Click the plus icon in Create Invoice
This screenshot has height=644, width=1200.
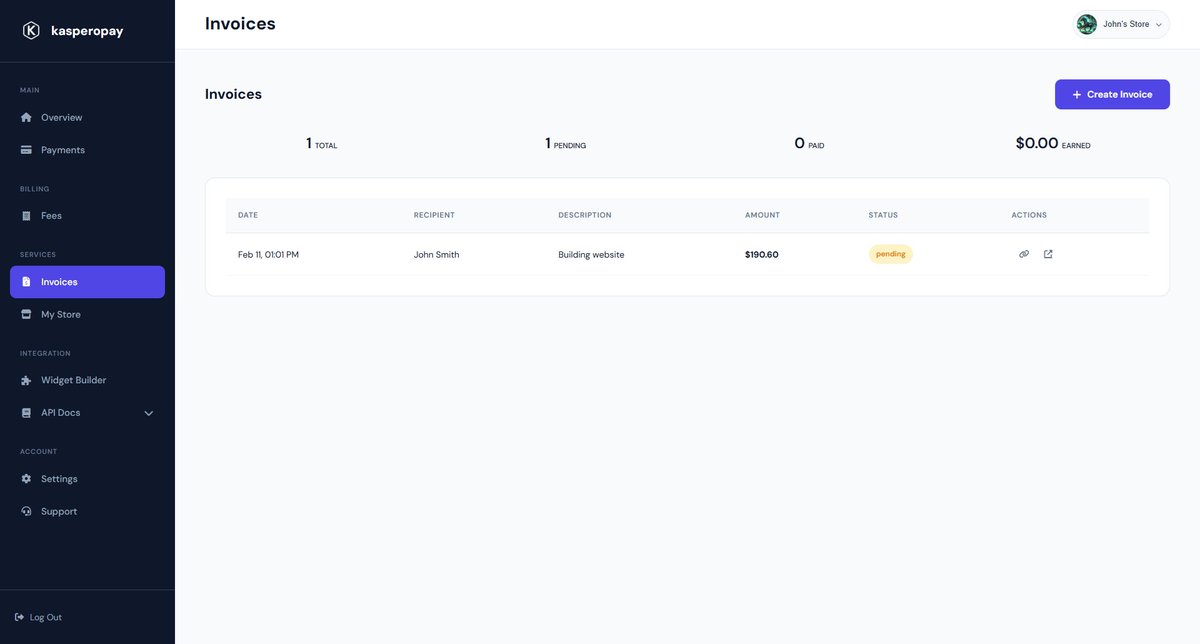click(x=1077, y=94)
